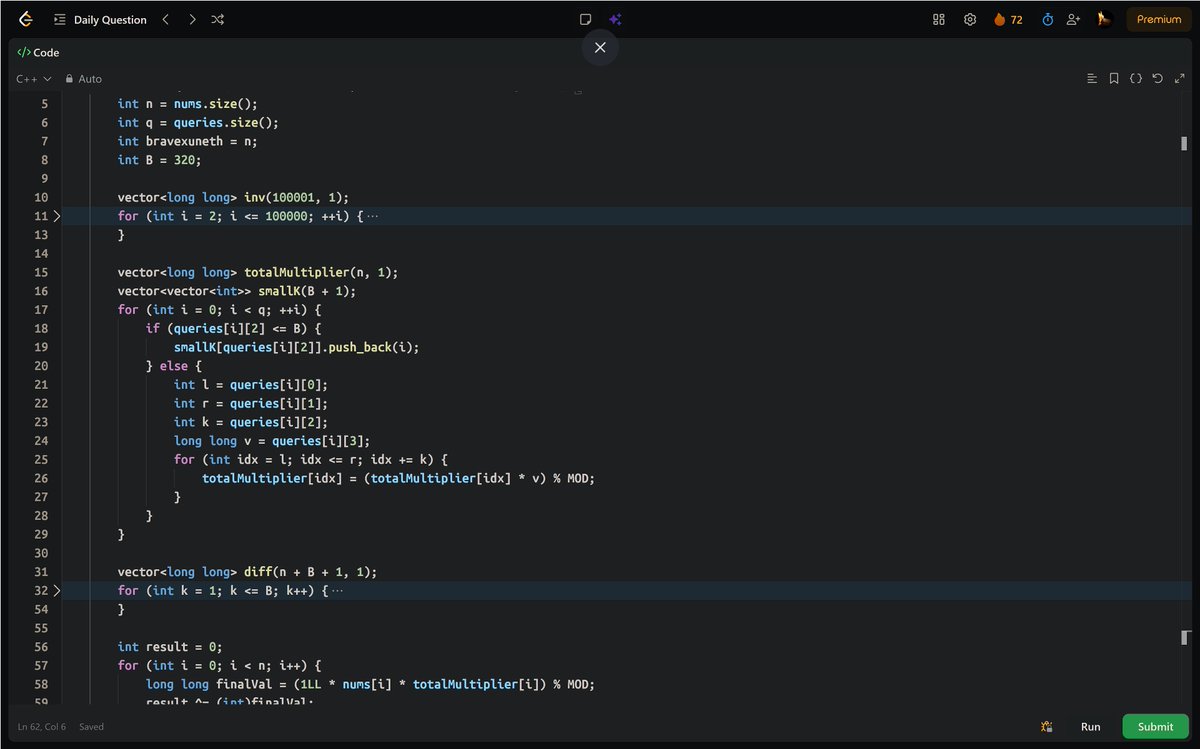
Task: Open the C++ language dropdown
Action: 34,79
